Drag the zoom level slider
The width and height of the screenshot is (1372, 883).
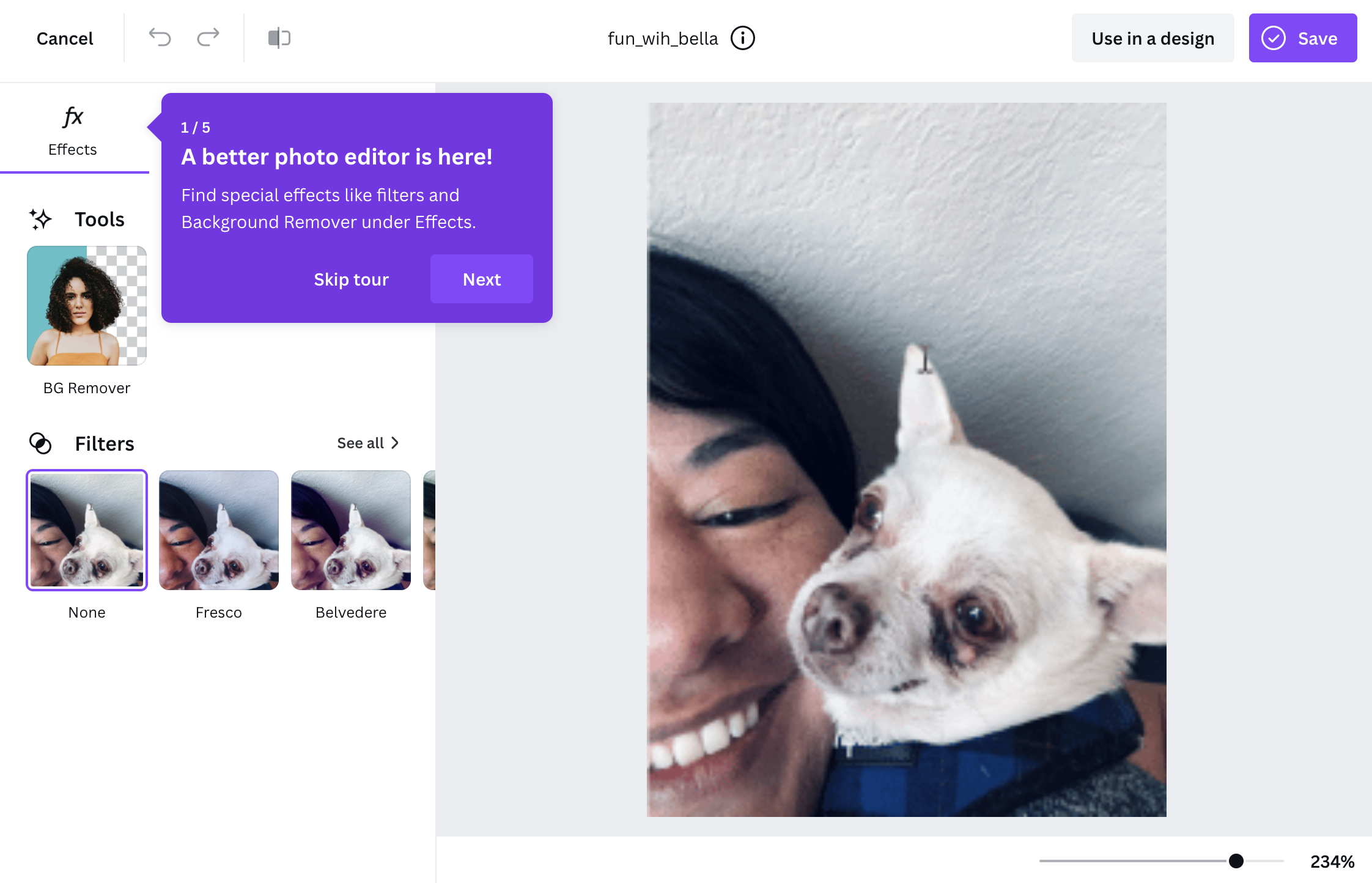tap(1234, 860)
